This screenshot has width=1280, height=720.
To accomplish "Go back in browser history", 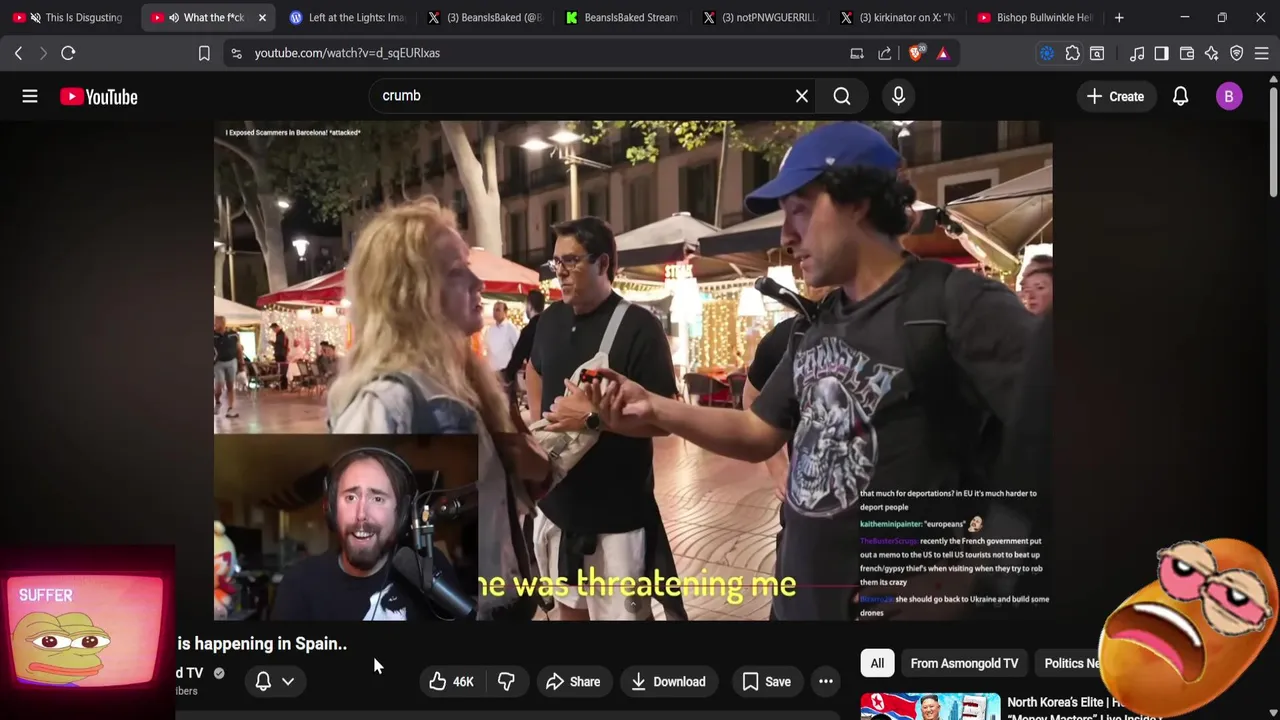I will 18,53.
